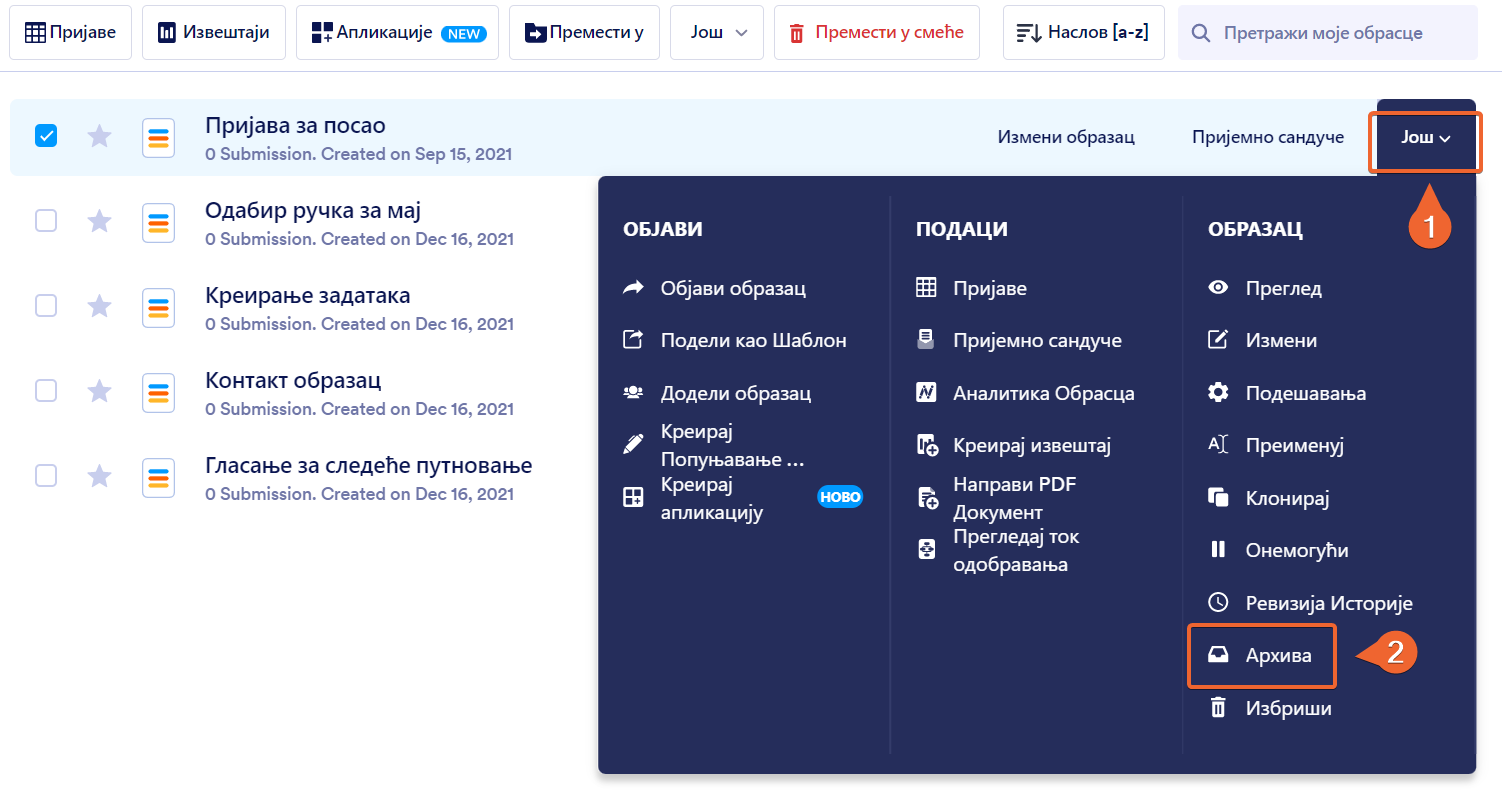The image size is (1502, 799).
Task: Open the Креирање задатака title
Action: (x=307, y=296)
